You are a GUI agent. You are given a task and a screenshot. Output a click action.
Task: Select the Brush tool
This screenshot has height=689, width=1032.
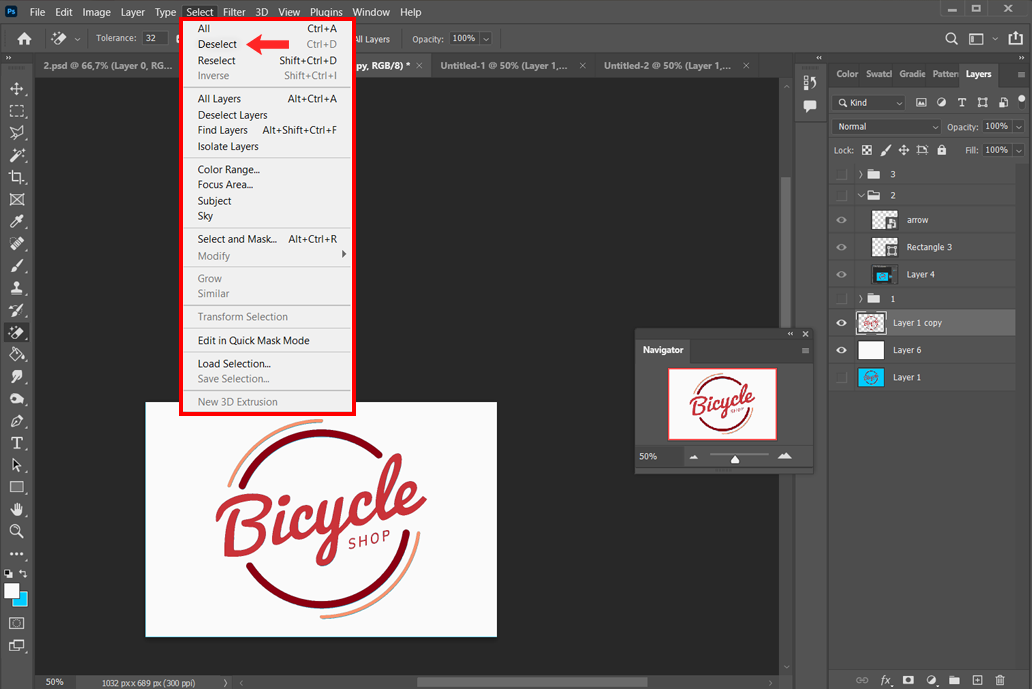point(17,266)
